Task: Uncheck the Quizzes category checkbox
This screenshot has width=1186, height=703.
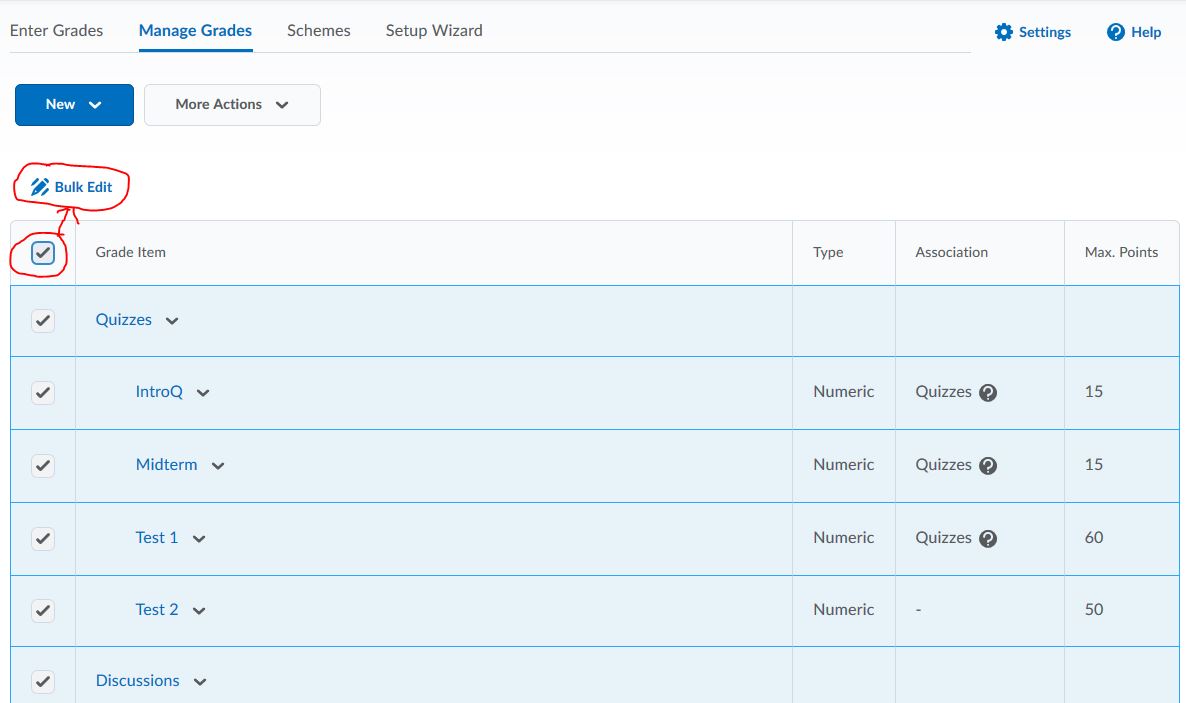Action: 42,320
